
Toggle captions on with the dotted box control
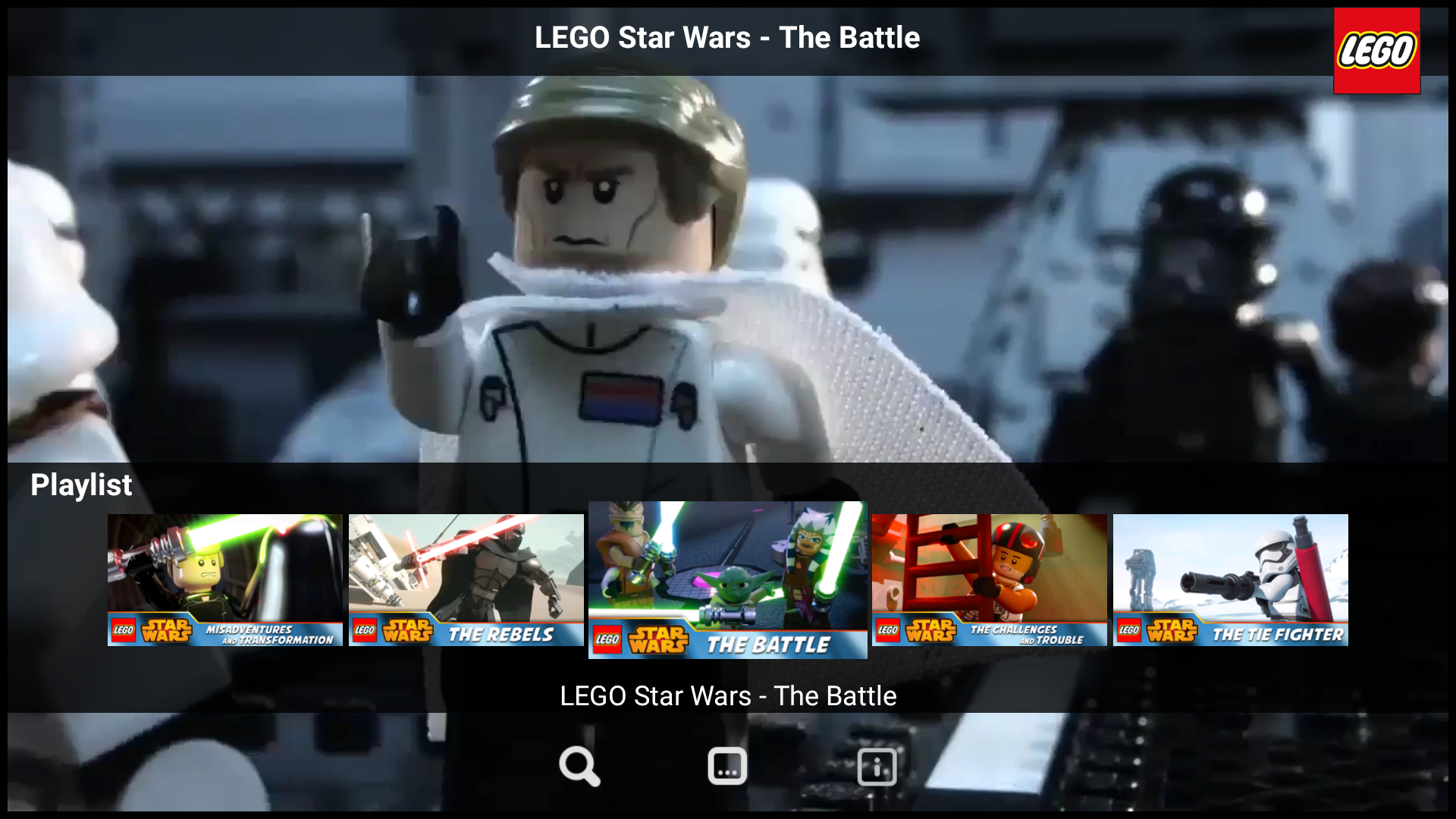click(x=726, y=766)
